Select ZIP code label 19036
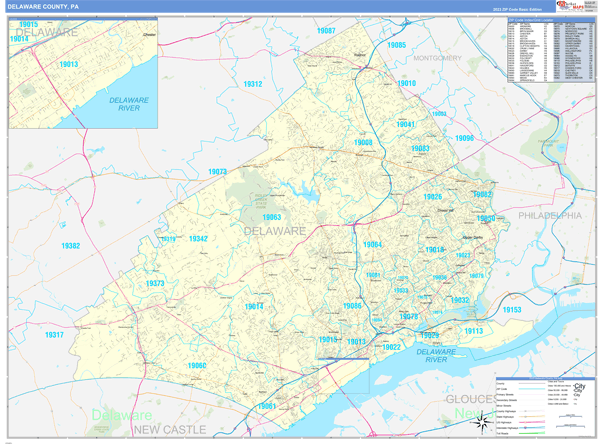600x444 pixels. [x=440, y=278]
